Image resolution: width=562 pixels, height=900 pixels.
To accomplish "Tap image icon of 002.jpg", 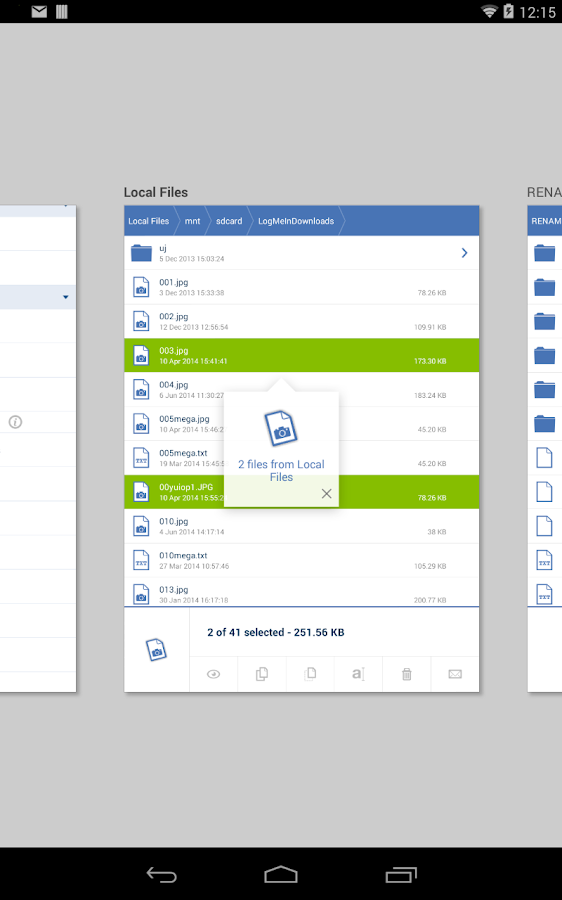I will click(141, 321).
